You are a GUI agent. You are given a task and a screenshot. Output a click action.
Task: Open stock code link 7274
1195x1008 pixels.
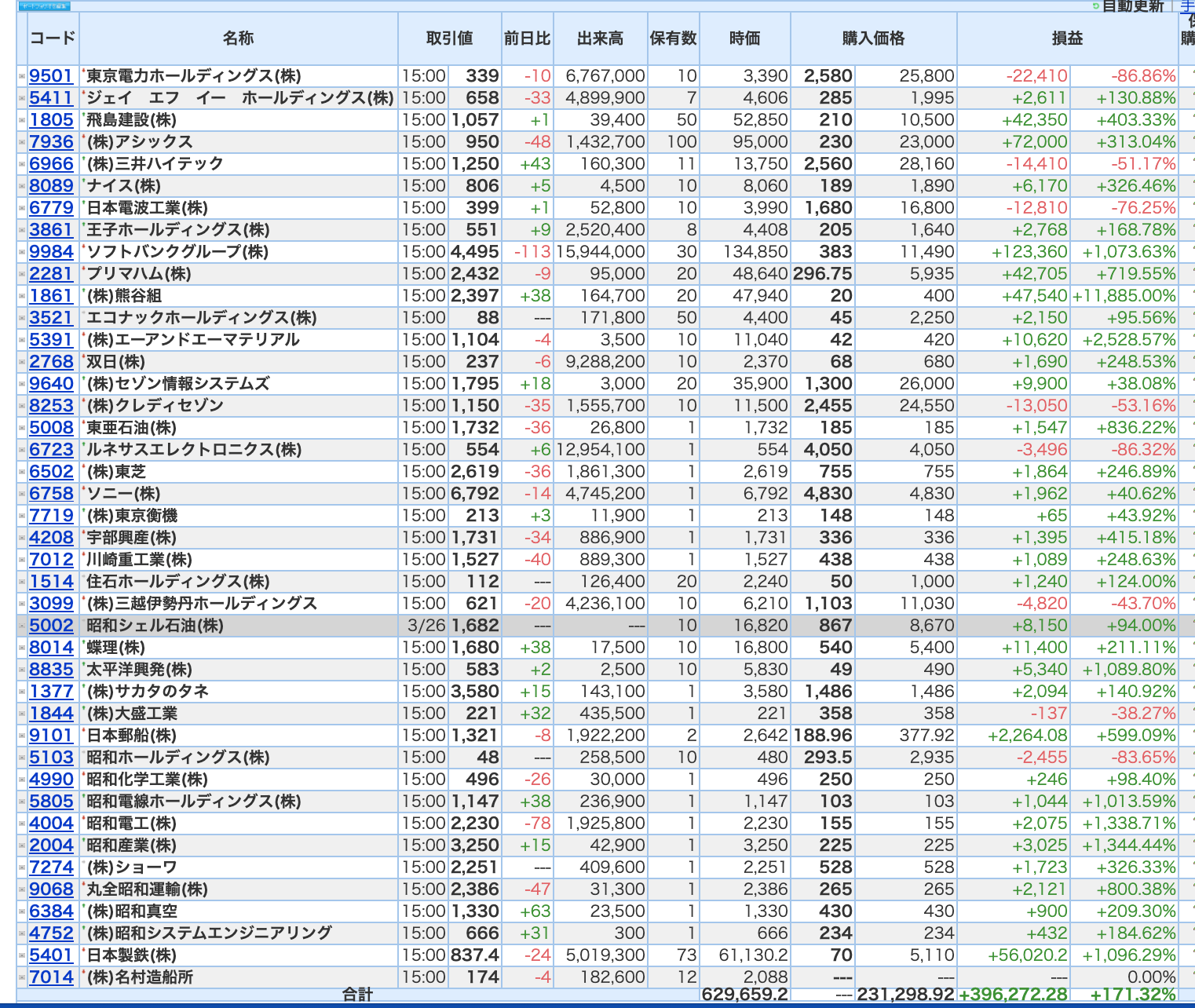(x=51, y=867)
